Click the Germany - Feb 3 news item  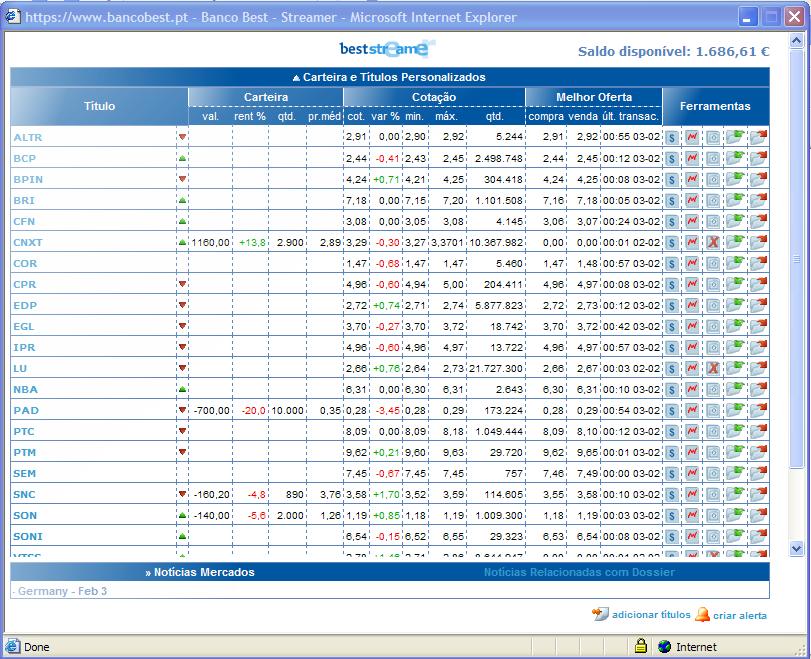pos(62,591)
